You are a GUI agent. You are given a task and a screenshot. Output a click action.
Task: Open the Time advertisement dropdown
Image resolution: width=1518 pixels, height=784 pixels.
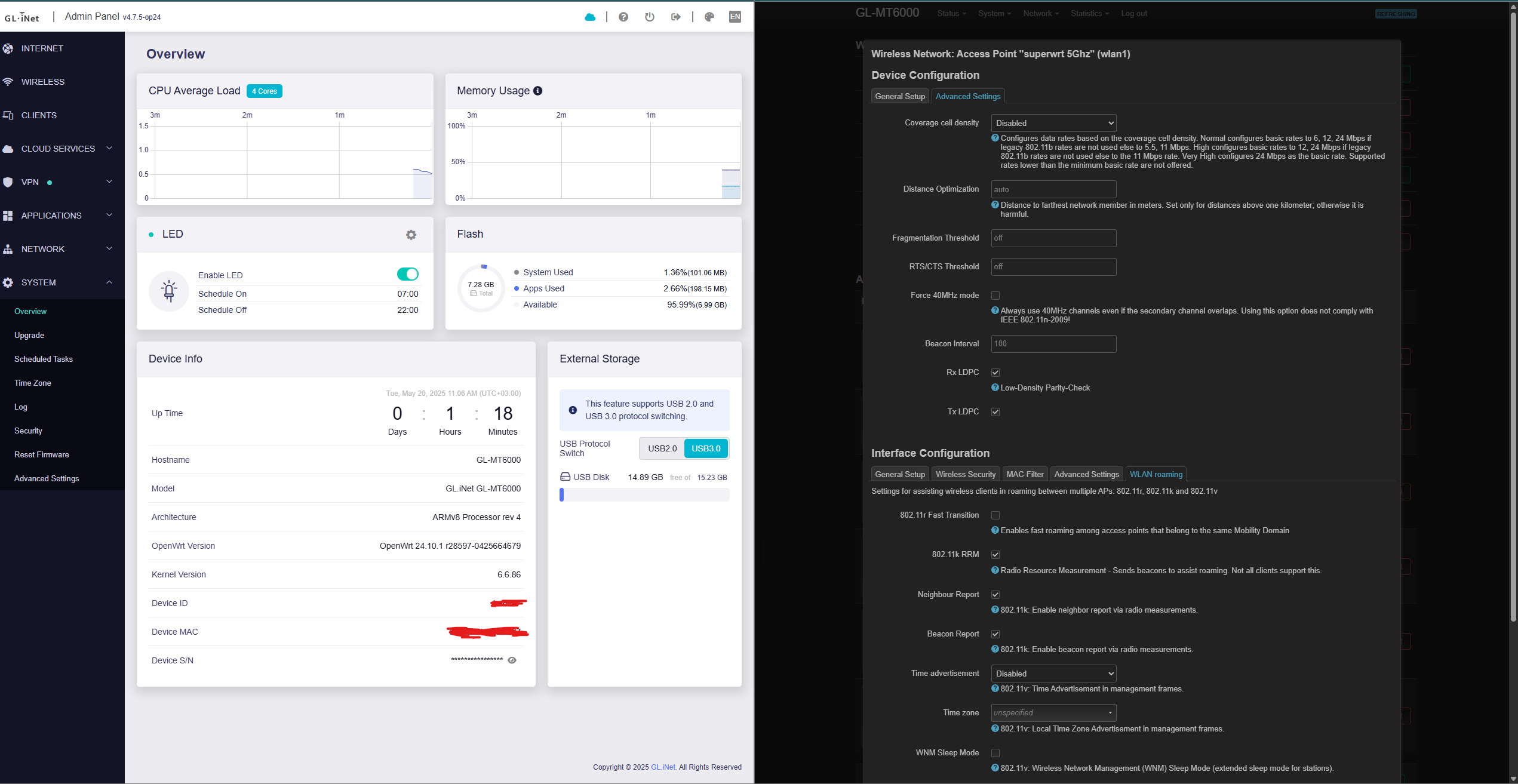[1053, 674]
